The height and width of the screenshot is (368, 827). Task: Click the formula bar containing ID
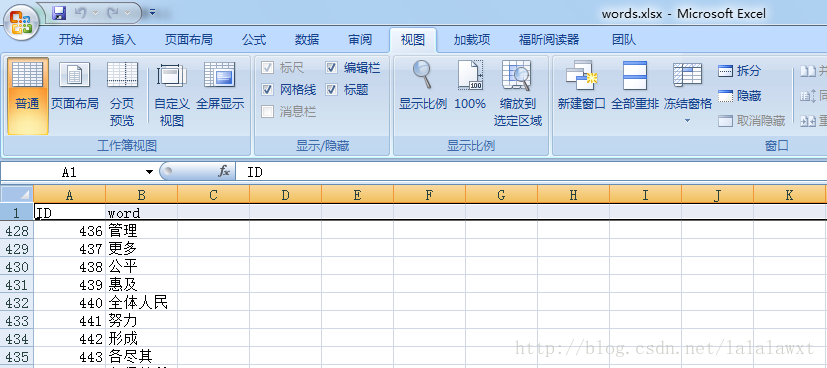tap(531, 172)
